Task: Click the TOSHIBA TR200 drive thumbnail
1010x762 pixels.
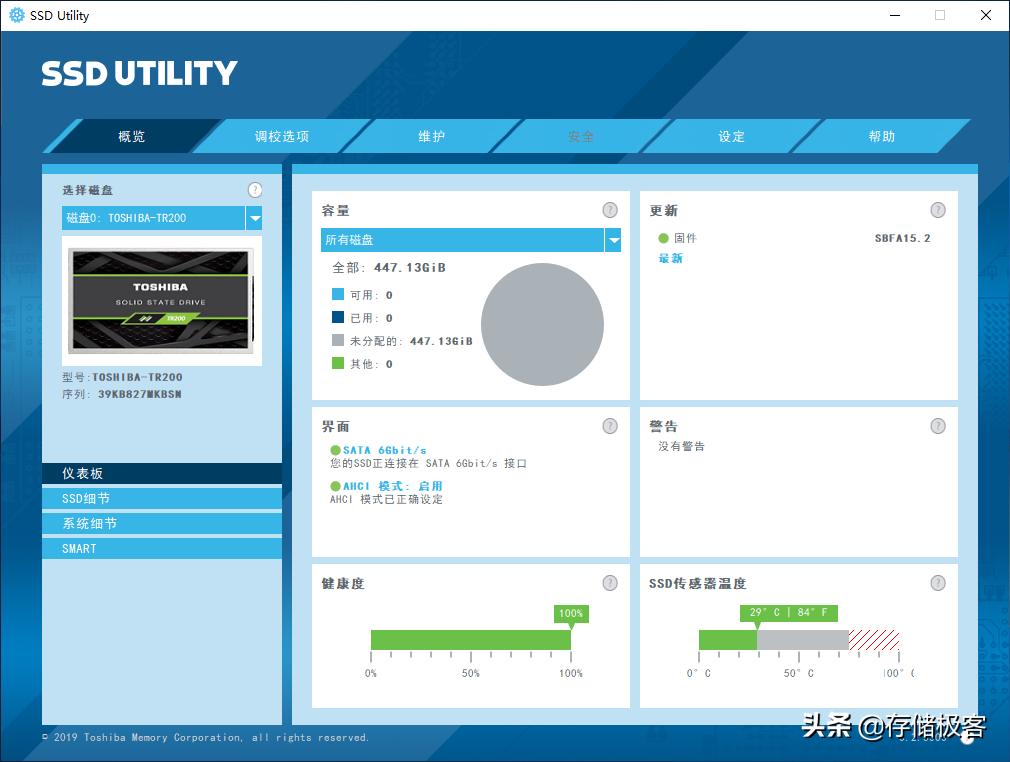Action: click(161, 302)
